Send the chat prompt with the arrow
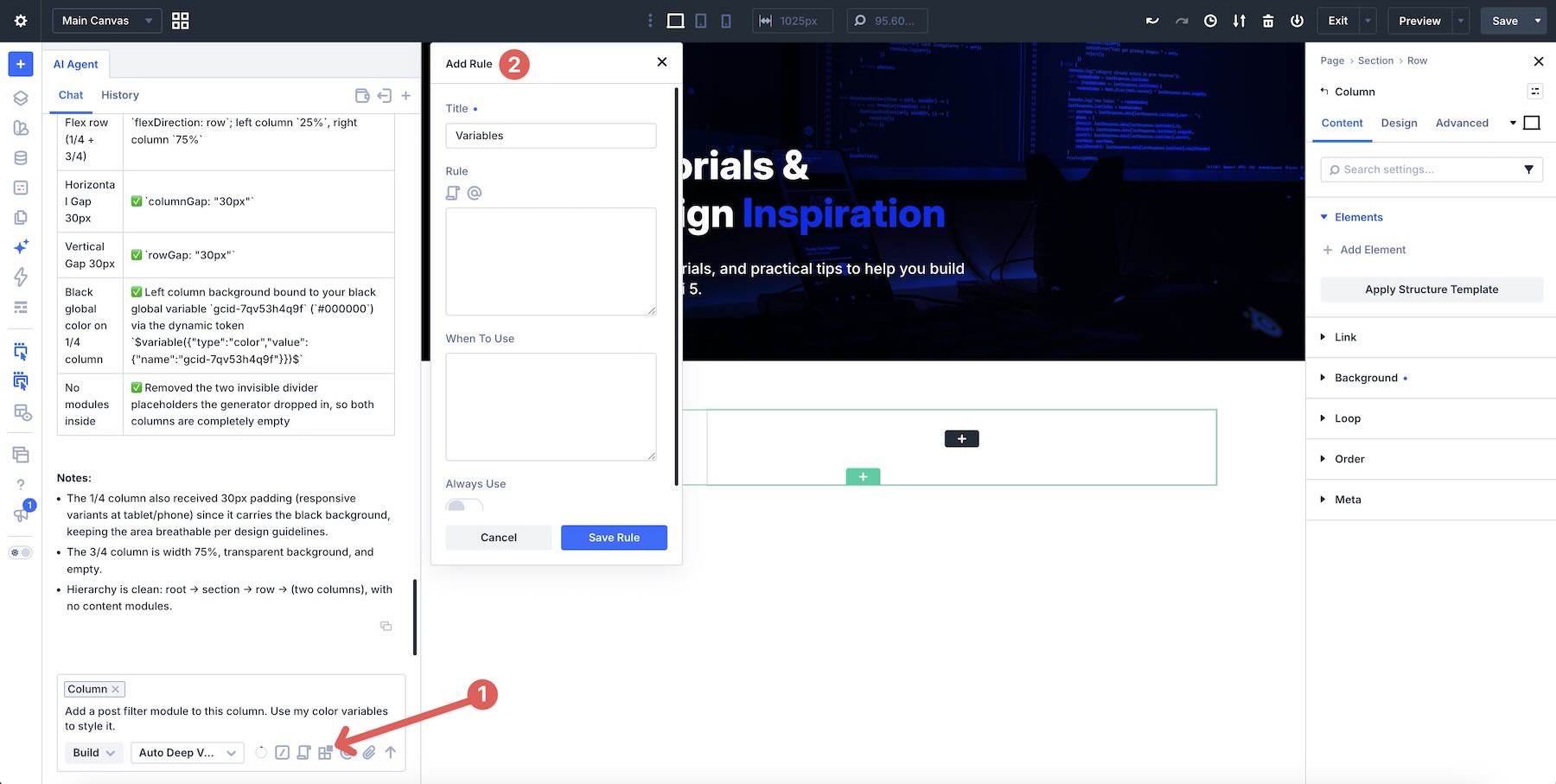Viewport: 1556px width, 784px height. (x=391, y=753)
